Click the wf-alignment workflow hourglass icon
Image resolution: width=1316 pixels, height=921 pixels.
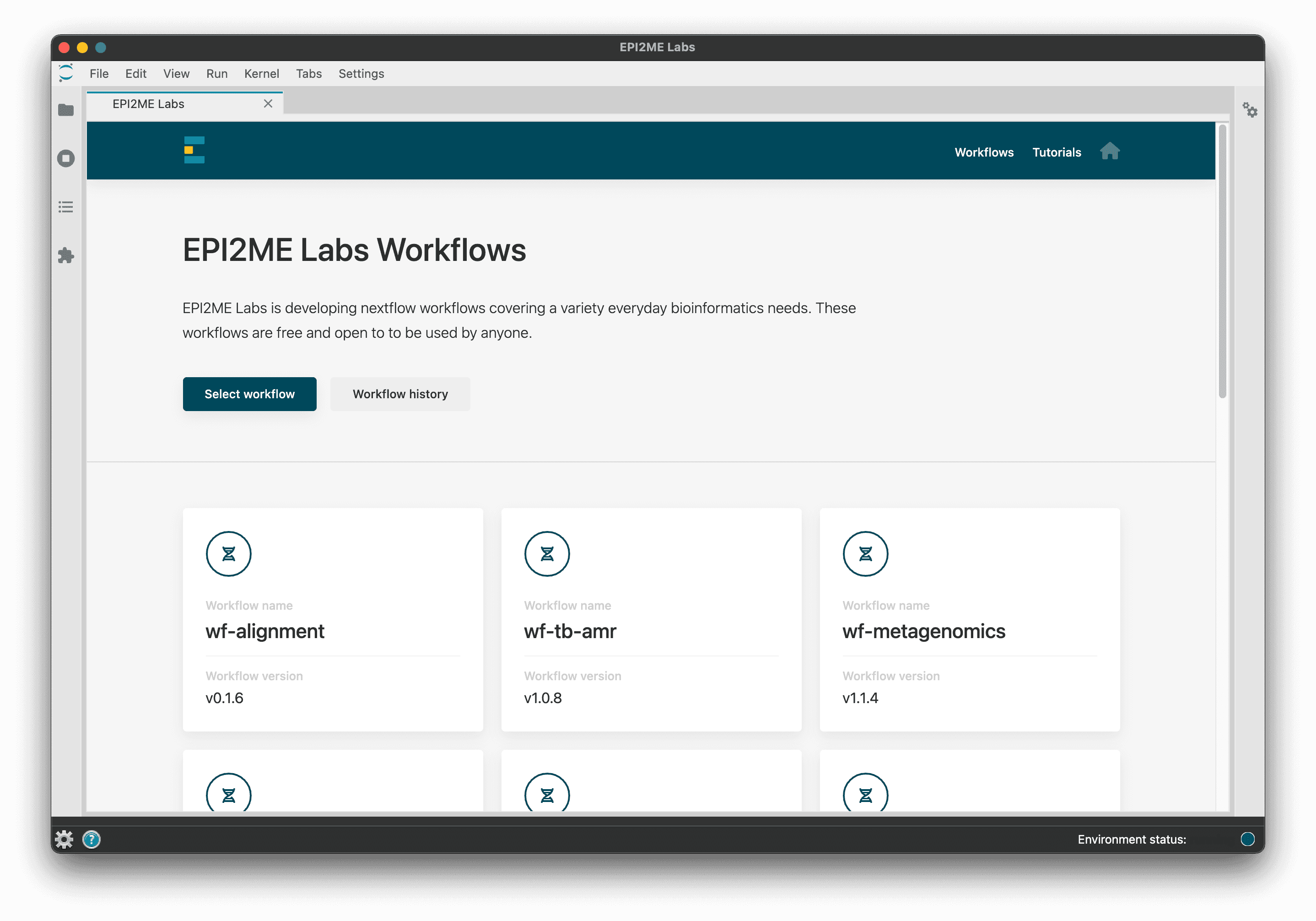228,553
